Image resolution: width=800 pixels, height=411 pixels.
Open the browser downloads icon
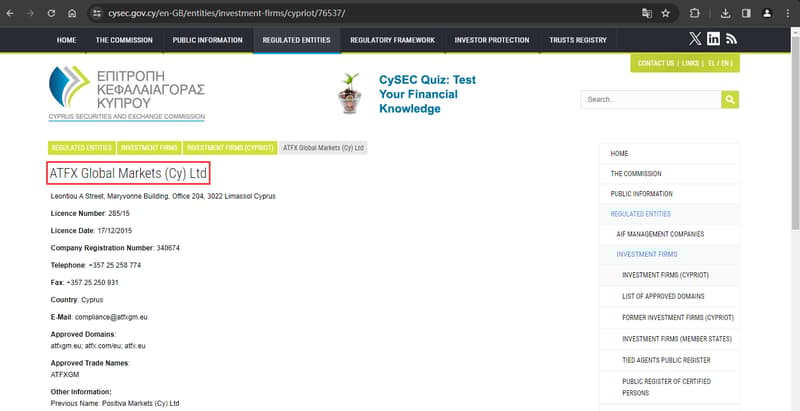click(x=725, y=14)
